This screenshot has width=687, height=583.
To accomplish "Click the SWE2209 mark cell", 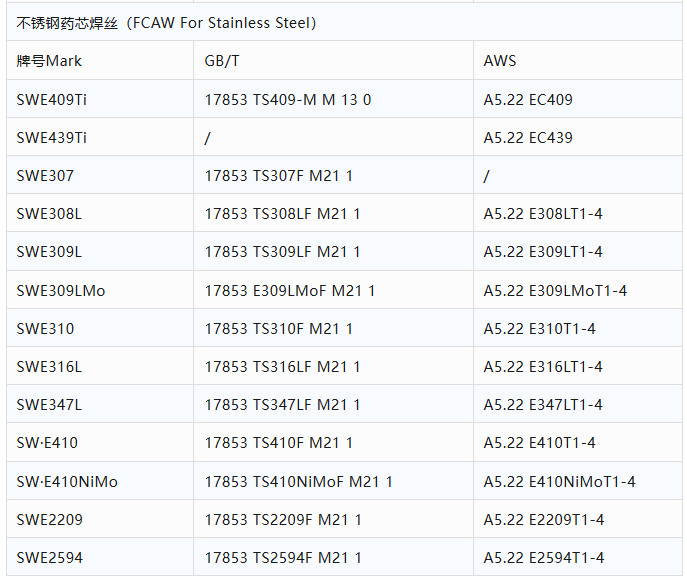I will point(51,520).
